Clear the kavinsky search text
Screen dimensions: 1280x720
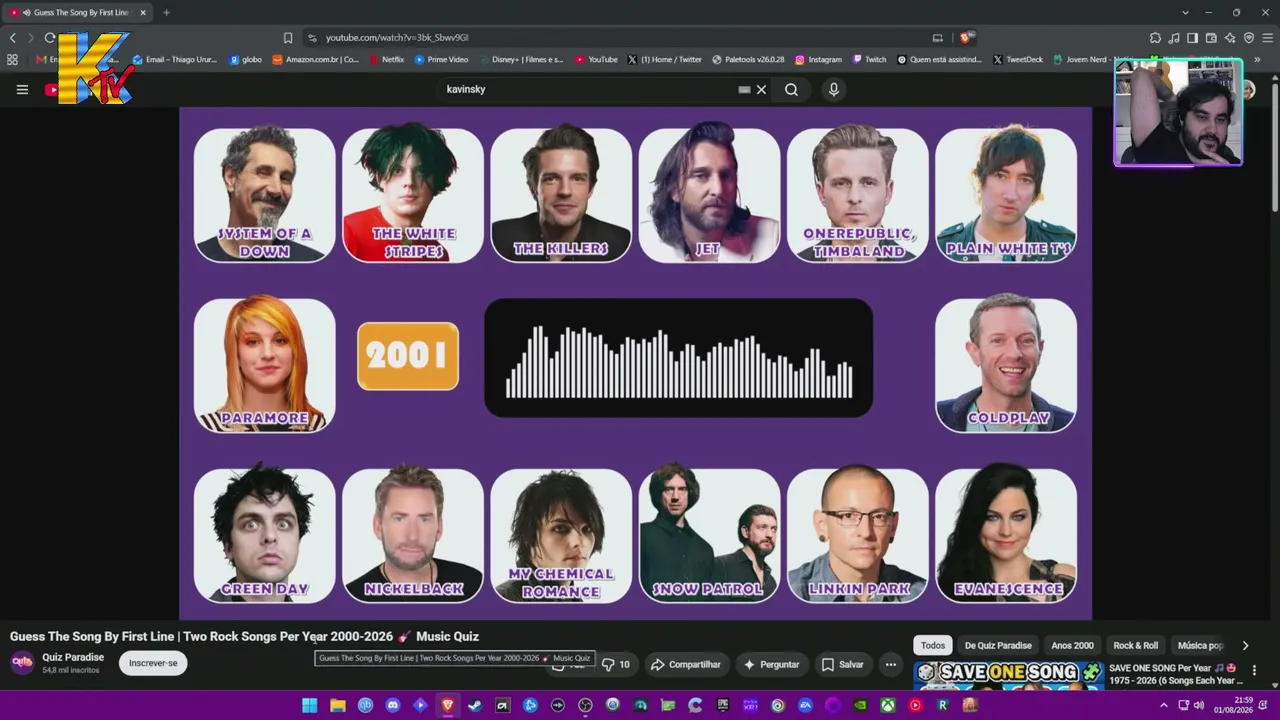pyautogui.click(x=761, y=89)
